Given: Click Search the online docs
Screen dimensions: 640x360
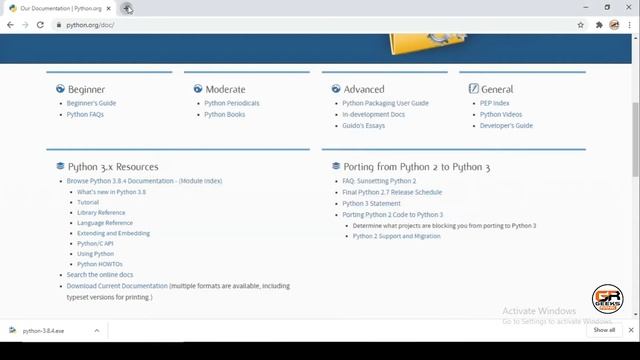Looking at the screenshot, I should pyautogui.click(x=100, y=275).
